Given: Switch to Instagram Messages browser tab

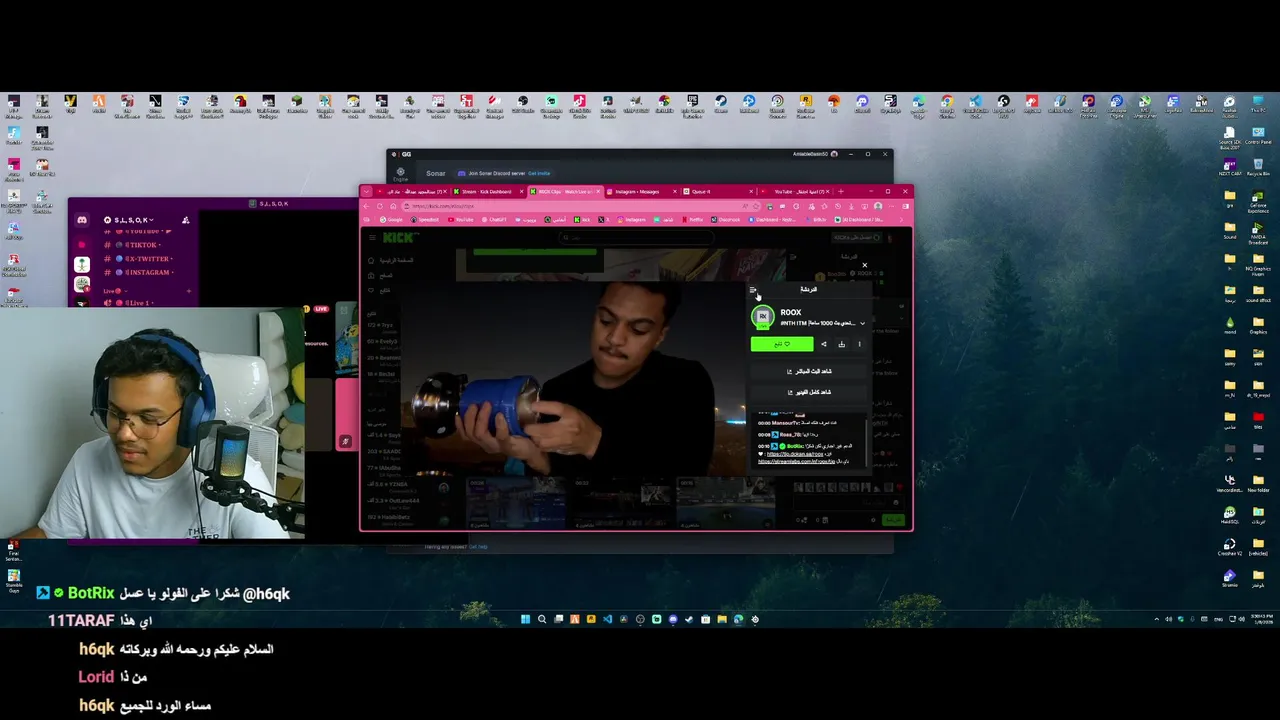Looking at the screenshot, I should [640, 191].
